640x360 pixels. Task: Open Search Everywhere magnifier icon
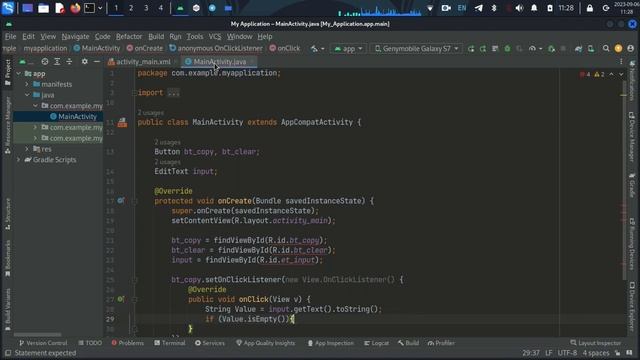pos(606,49)
